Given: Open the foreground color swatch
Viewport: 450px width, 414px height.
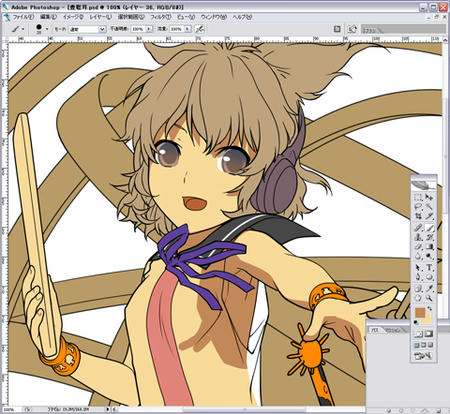Looking at the screenshot, I should pyautogui.click(x=420, y=313).
